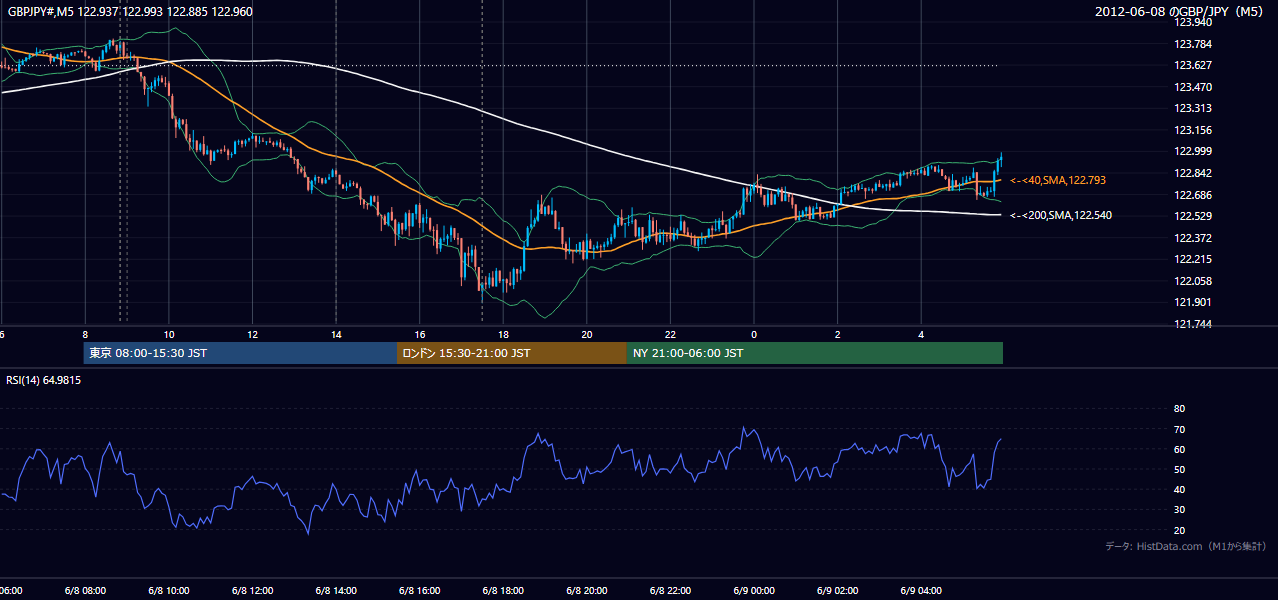1278x600 pixels.
Task: Click the hour label 14 under the chart
Action: (x=336, y=334)
